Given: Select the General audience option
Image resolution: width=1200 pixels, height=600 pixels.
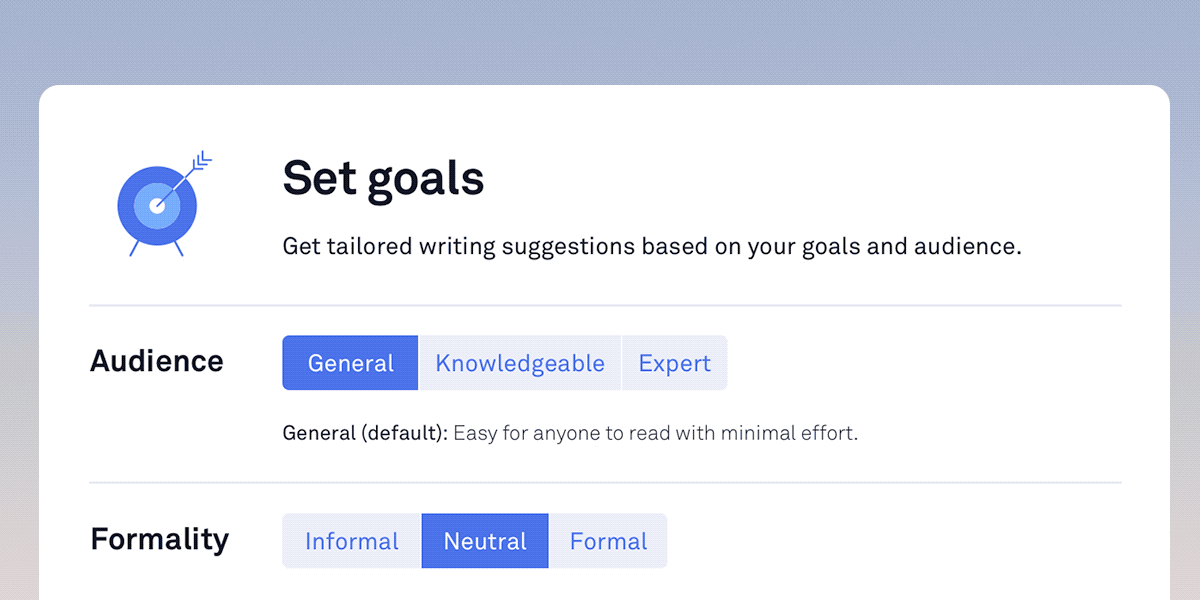Looking at the screenshot, I should pyautogui.click(x=350, y=363).
